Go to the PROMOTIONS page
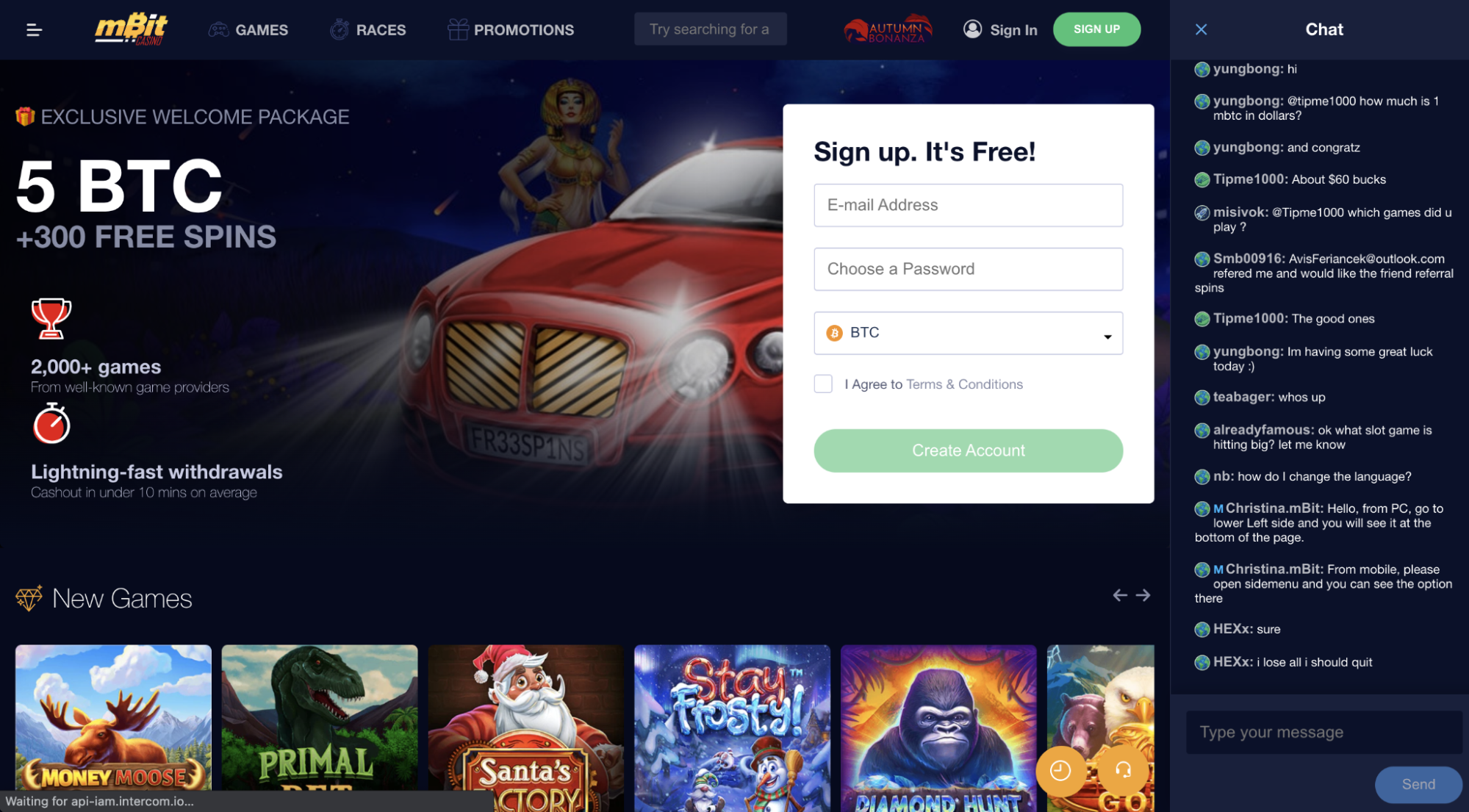Screen dimensions: 1469x812 point(511,29)
